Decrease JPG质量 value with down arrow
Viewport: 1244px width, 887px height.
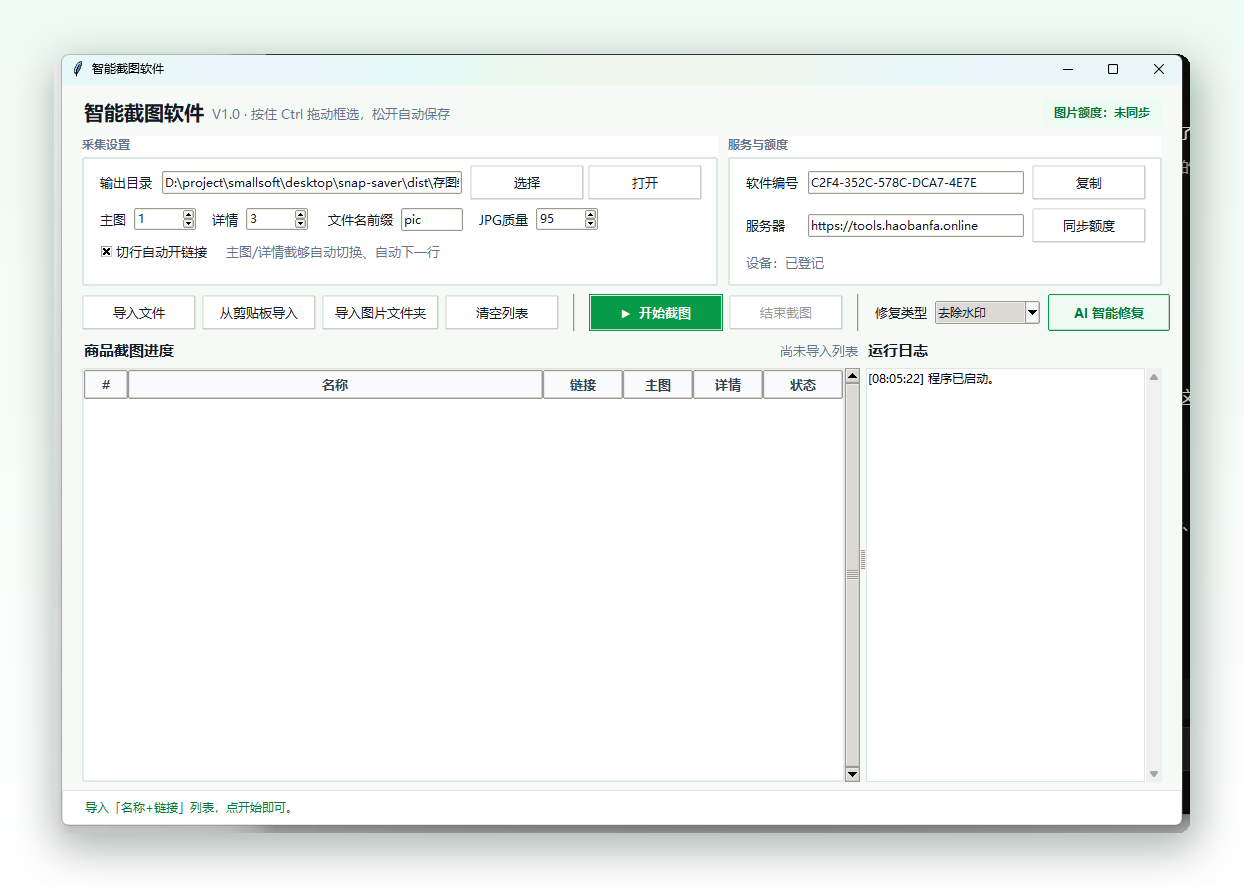pos(591,224)
